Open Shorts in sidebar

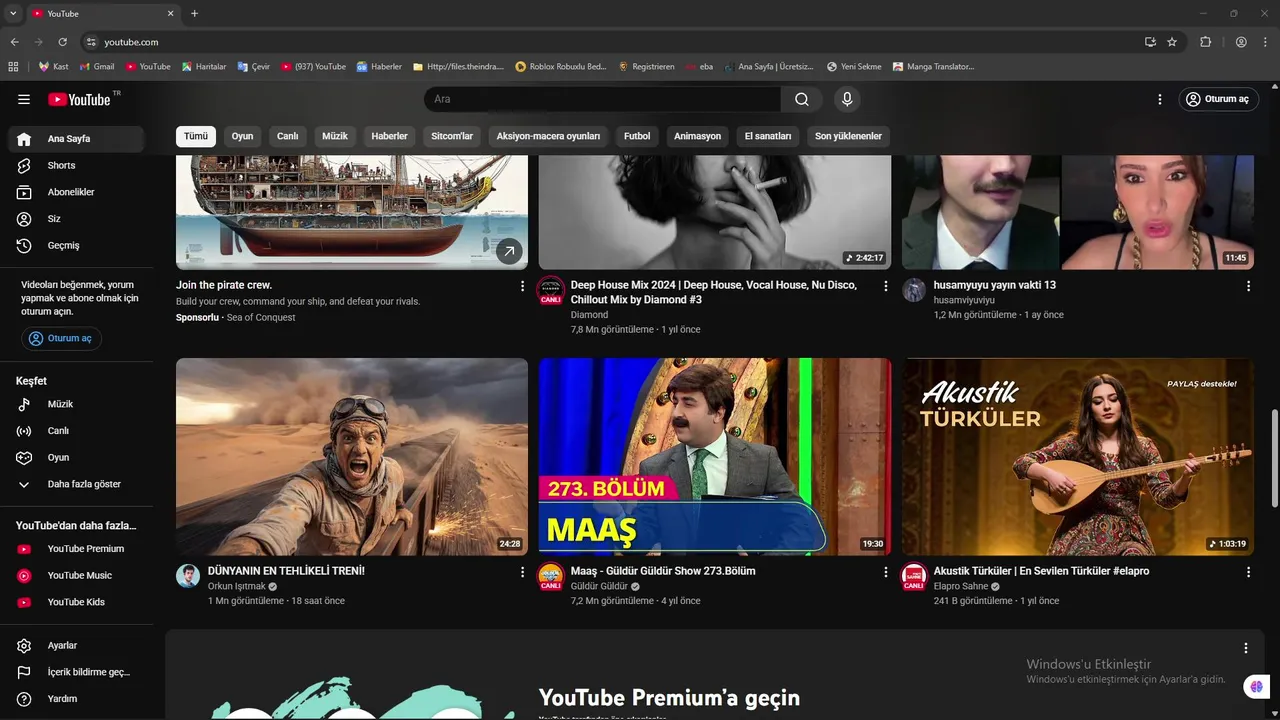point(76,165)
